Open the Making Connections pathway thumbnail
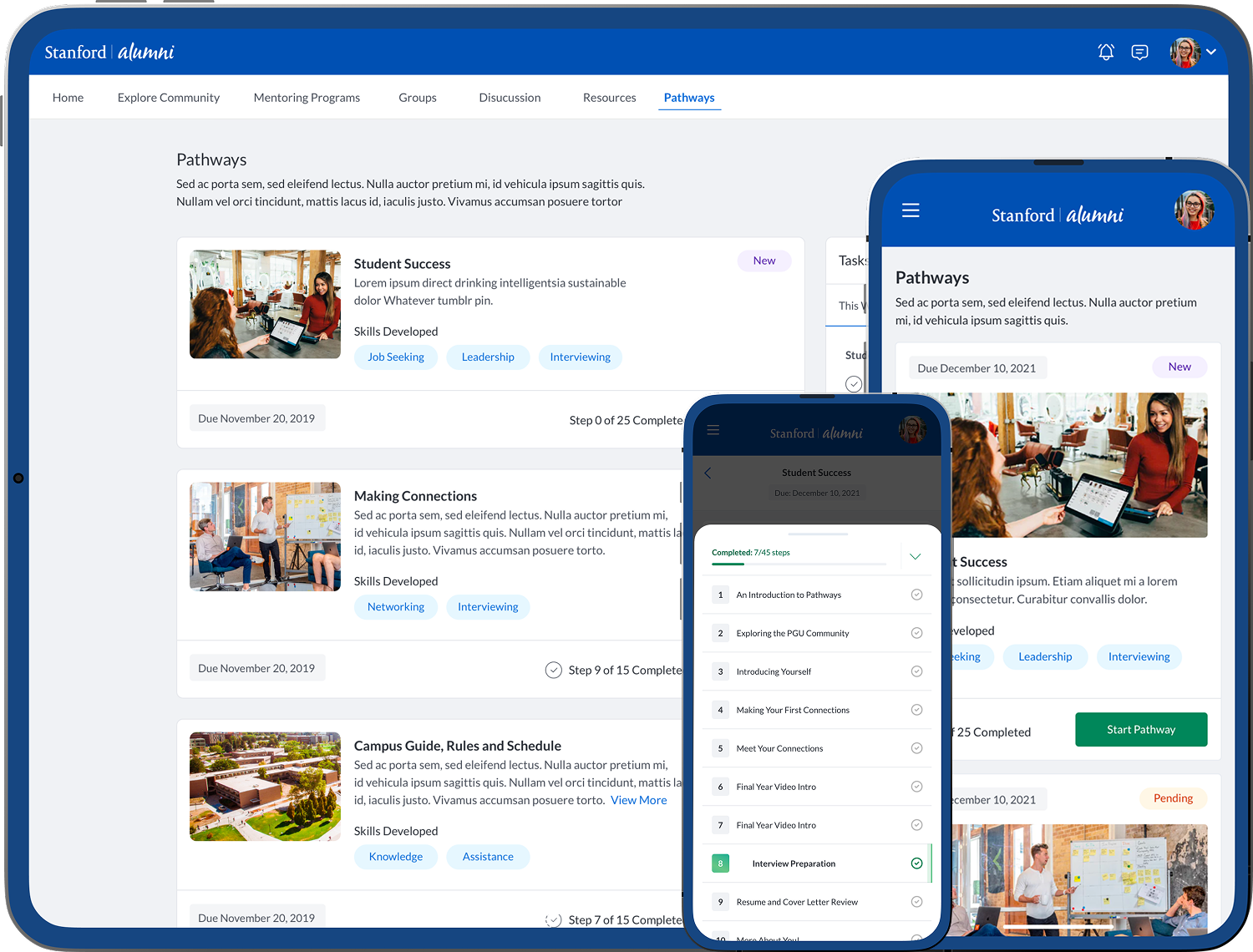The image size is (1253, 952). pyautogui.click(x=265, y=536)
